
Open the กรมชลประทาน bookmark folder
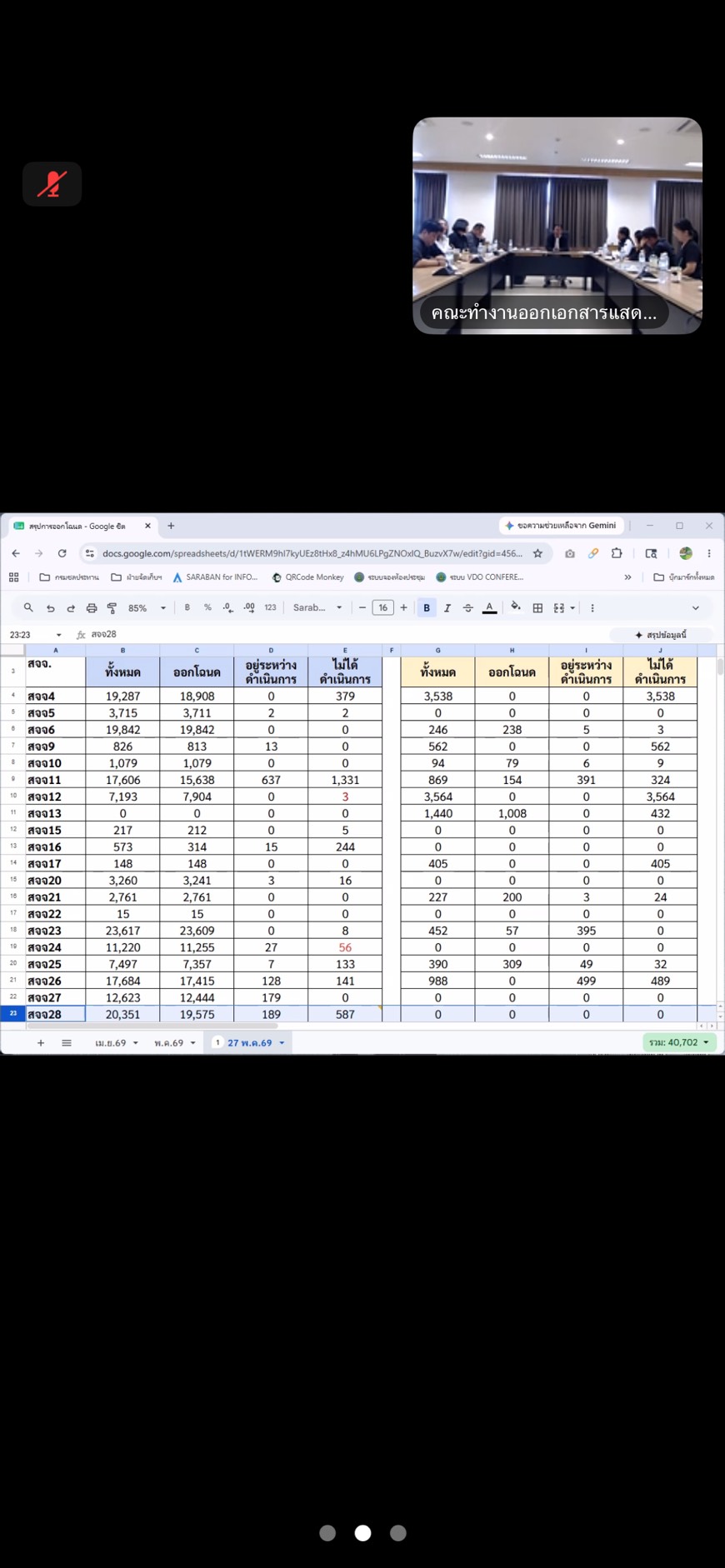tap(69, 577)
